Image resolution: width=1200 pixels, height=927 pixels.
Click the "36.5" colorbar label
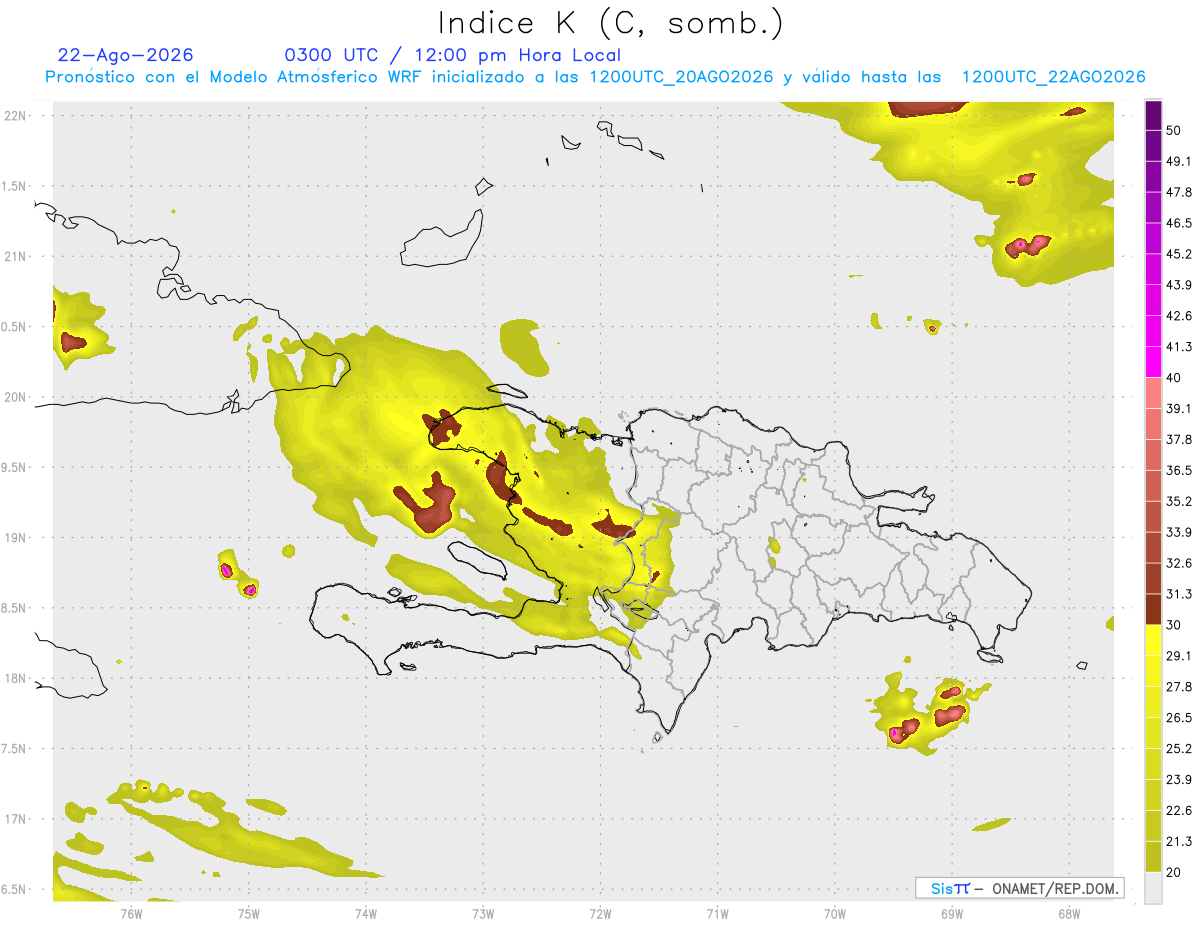coord(1179,470)
